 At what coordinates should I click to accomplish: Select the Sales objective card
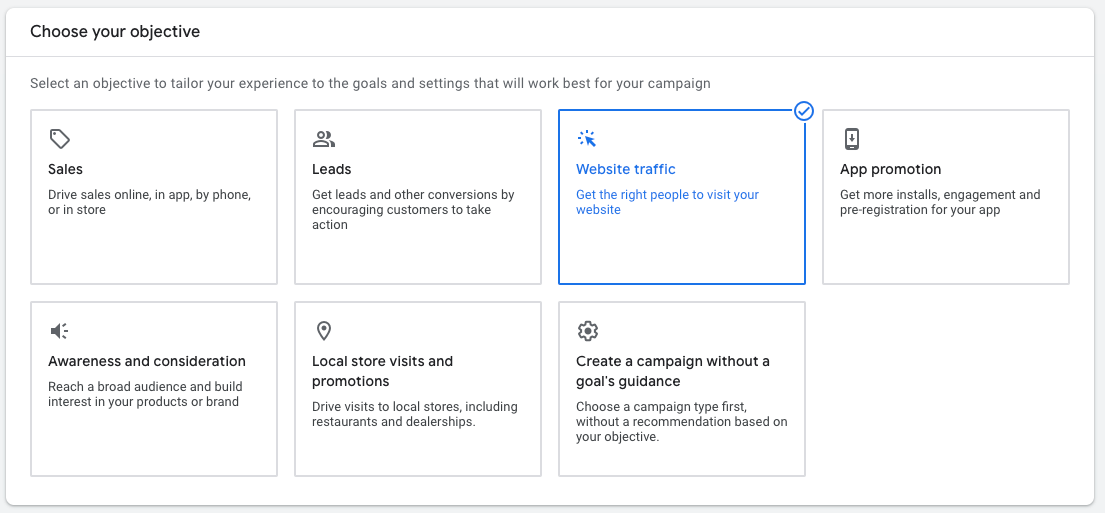point(154,197)
